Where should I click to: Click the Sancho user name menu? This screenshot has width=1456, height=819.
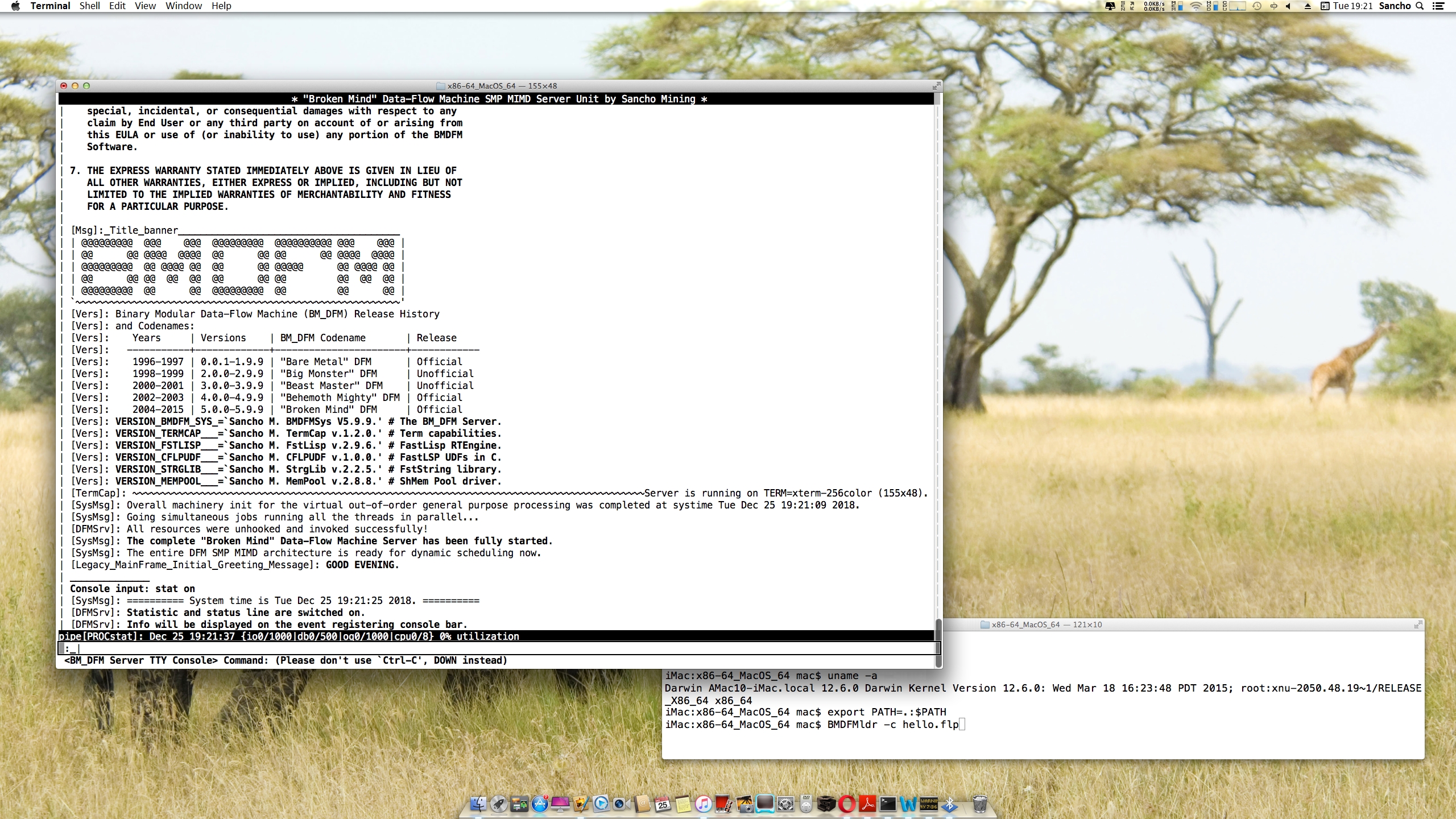(x=1395, y=6)
